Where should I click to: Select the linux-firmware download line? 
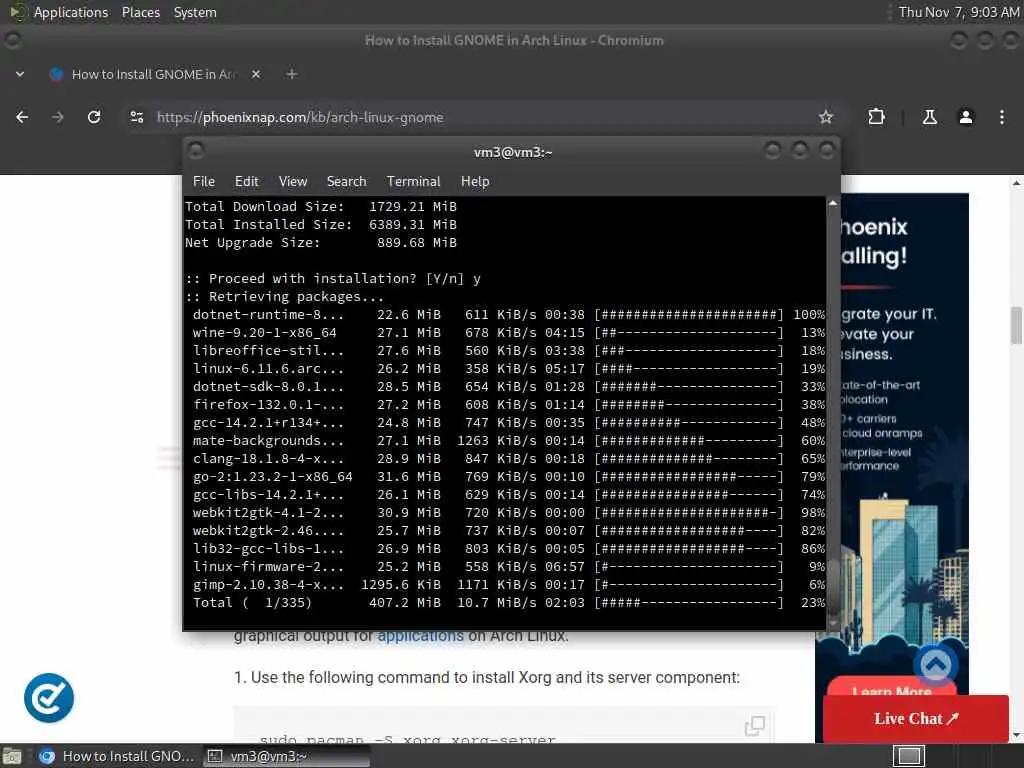click(504, 567)
